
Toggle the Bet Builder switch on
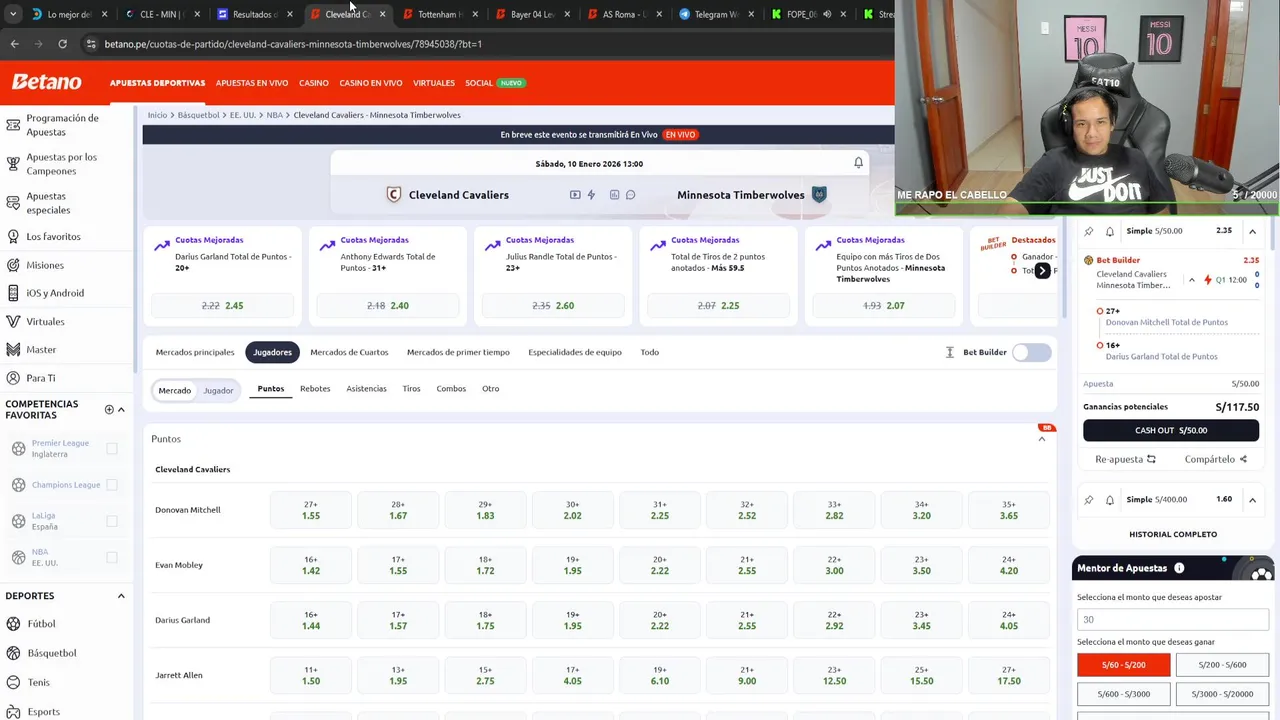pyautogui.click(x=1031, y=352)
